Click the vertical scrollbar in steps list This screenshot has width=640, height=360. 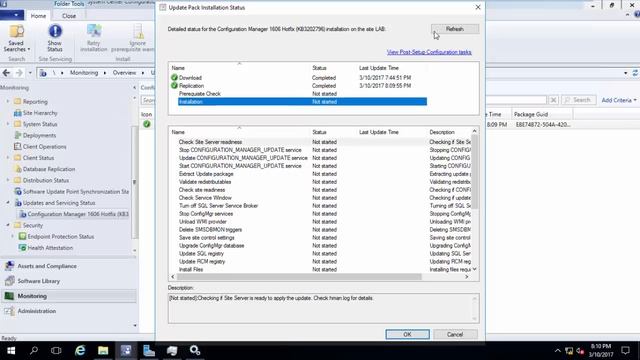[x=474, y=171]
